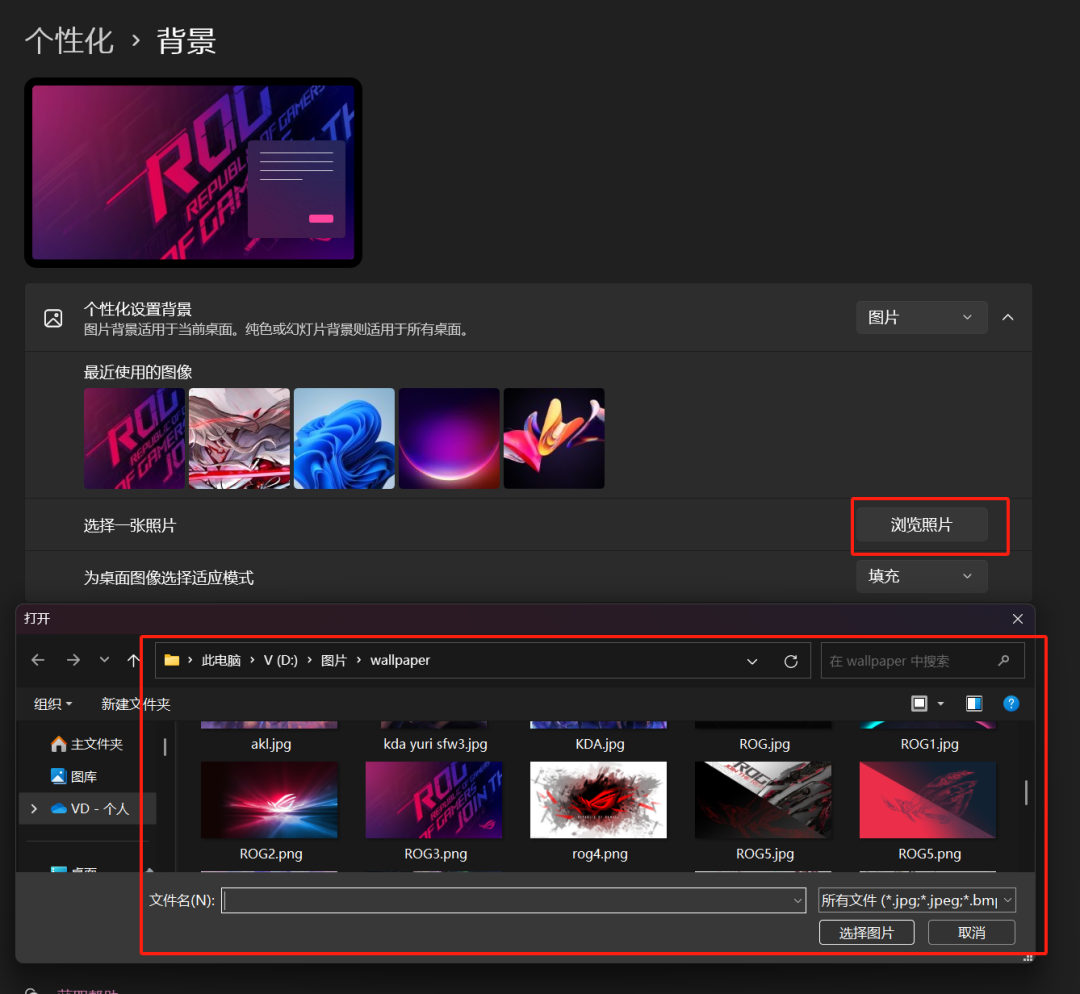Screen dimensions: 1080x994
Task: Select 图库 in the navigation pane
Action: (x=74, y=776)
